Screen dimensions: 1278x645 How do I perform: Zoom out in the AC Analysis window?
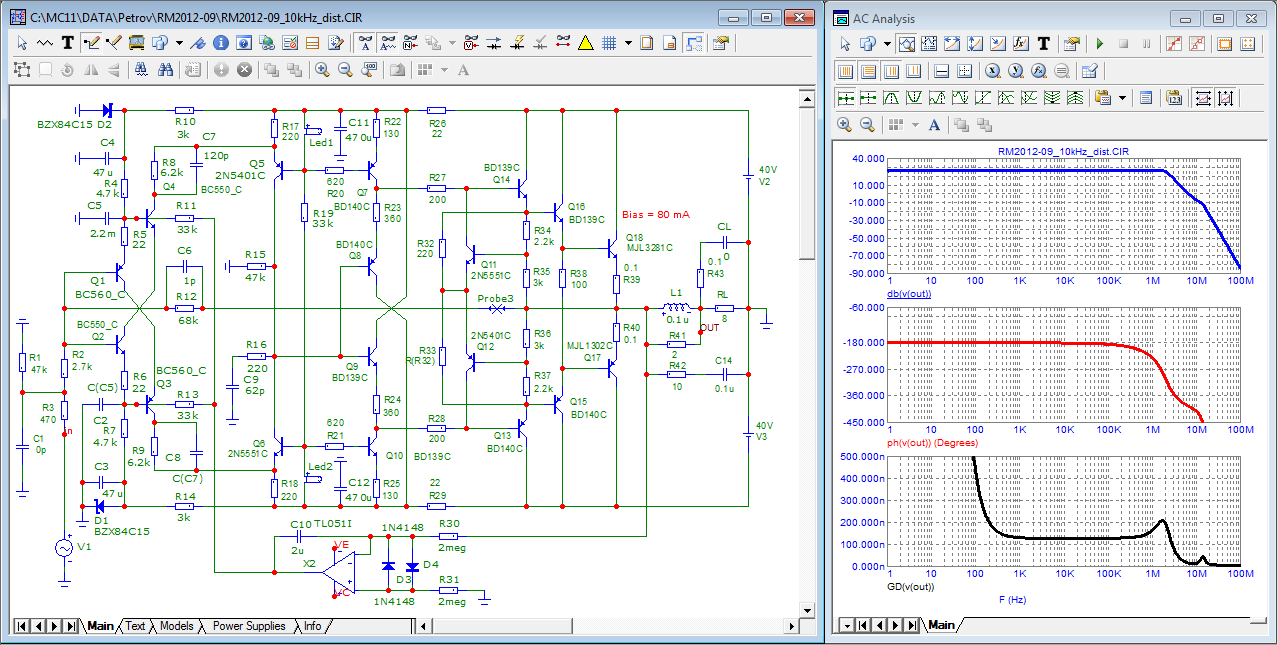click(867, 125)
